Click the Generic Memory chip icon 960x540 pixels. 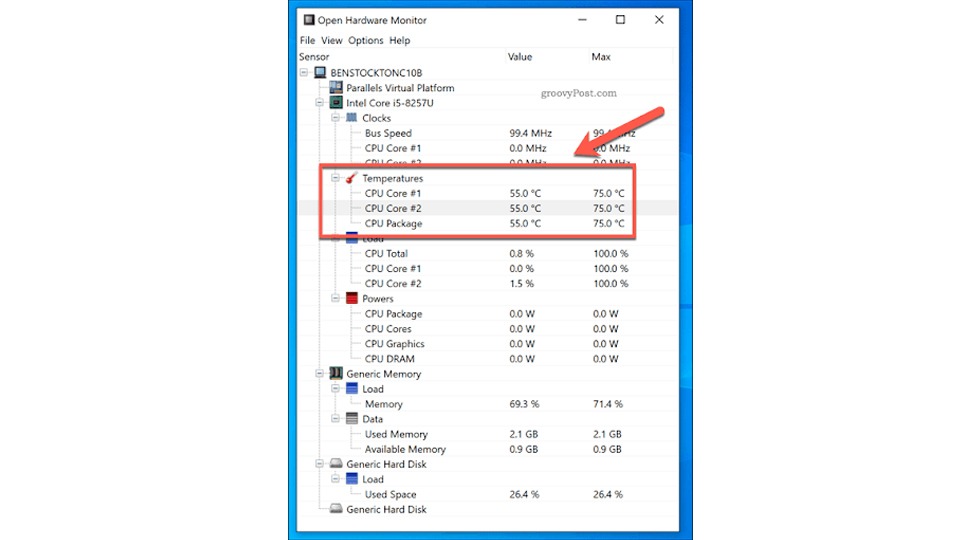pyautogui.click(x=336, y=374)
